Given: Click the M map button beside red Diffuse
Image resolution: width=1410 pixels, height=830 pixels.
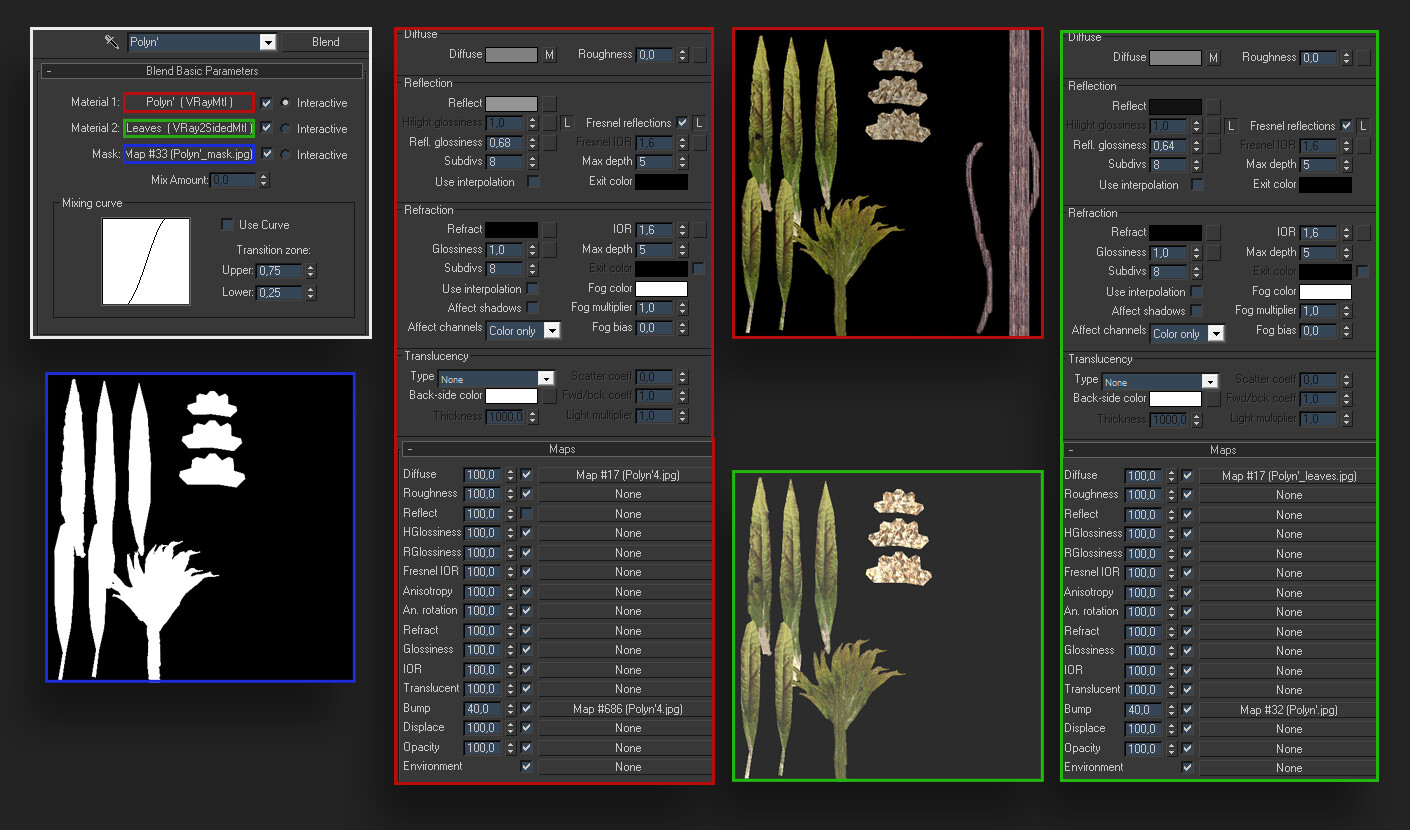Looking at the screenshot, I should click(549, 55).
